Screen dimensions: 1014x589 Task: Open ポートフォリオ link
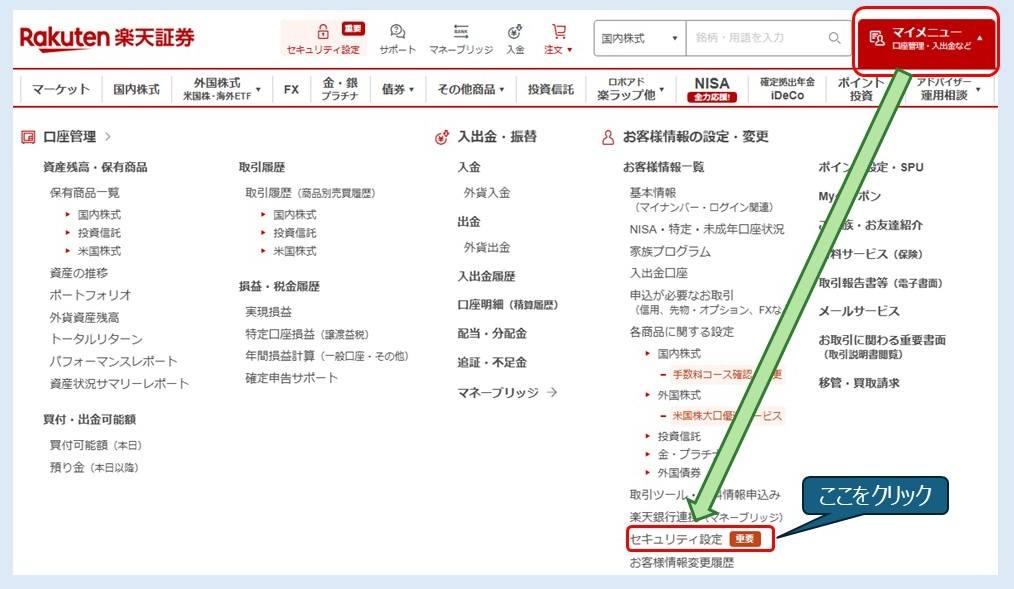coord(91,295)
